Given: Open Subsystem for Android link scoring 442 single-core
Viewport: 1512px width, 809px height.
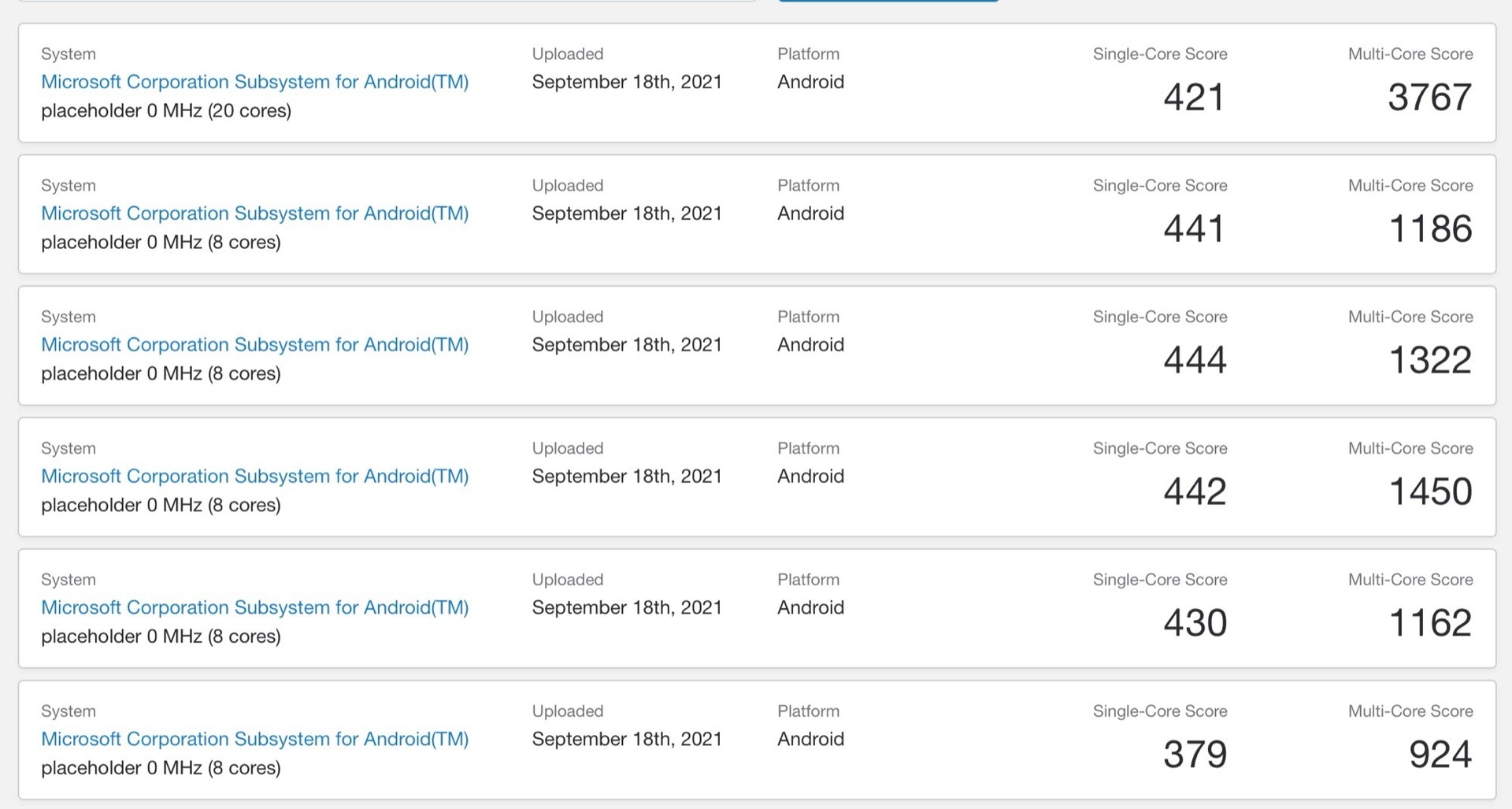Looking at the screenshot, I should click(254, 477).
